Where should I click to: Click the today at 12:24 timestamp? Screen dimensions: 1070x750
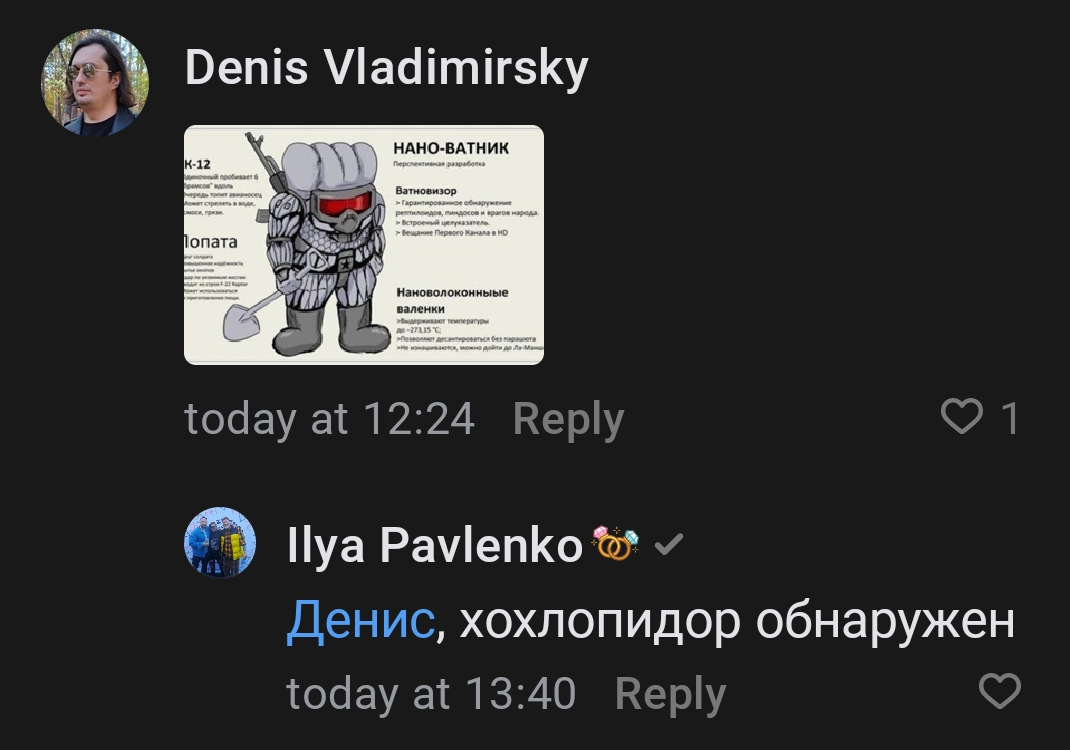coord(329,419)
